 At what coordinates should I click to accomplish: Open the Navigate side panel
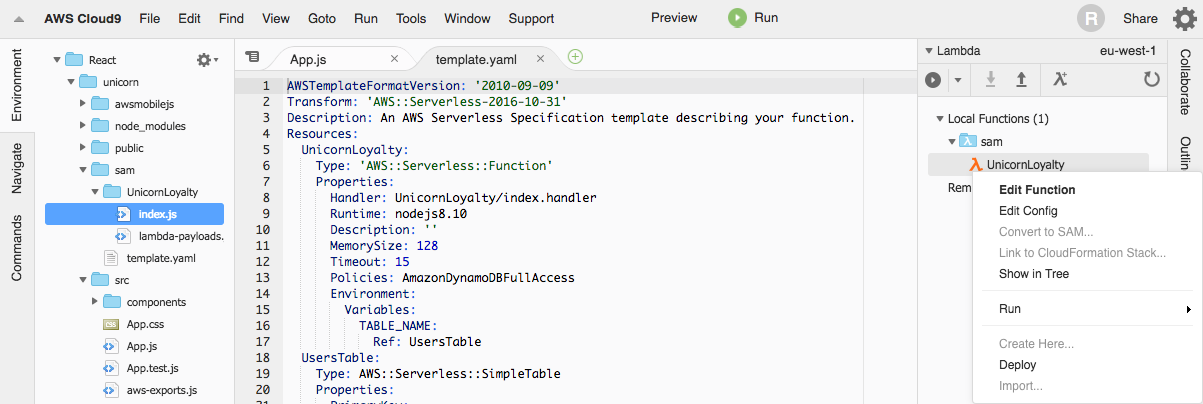click(17, 167)
